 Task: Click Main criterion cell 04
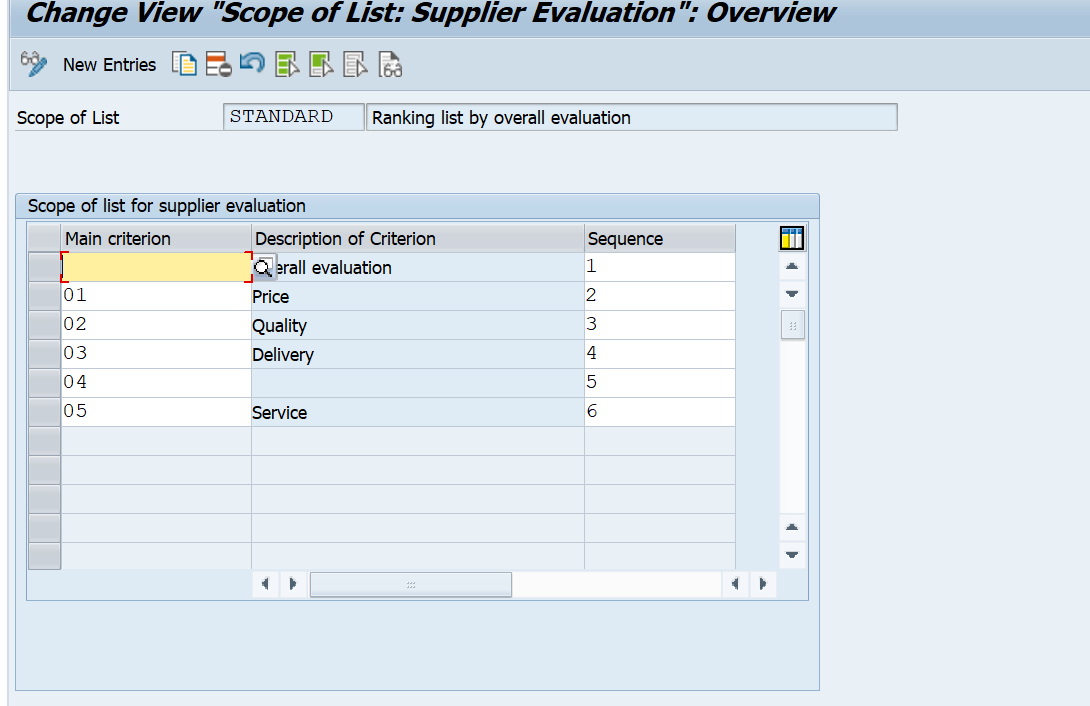[156, 383]
